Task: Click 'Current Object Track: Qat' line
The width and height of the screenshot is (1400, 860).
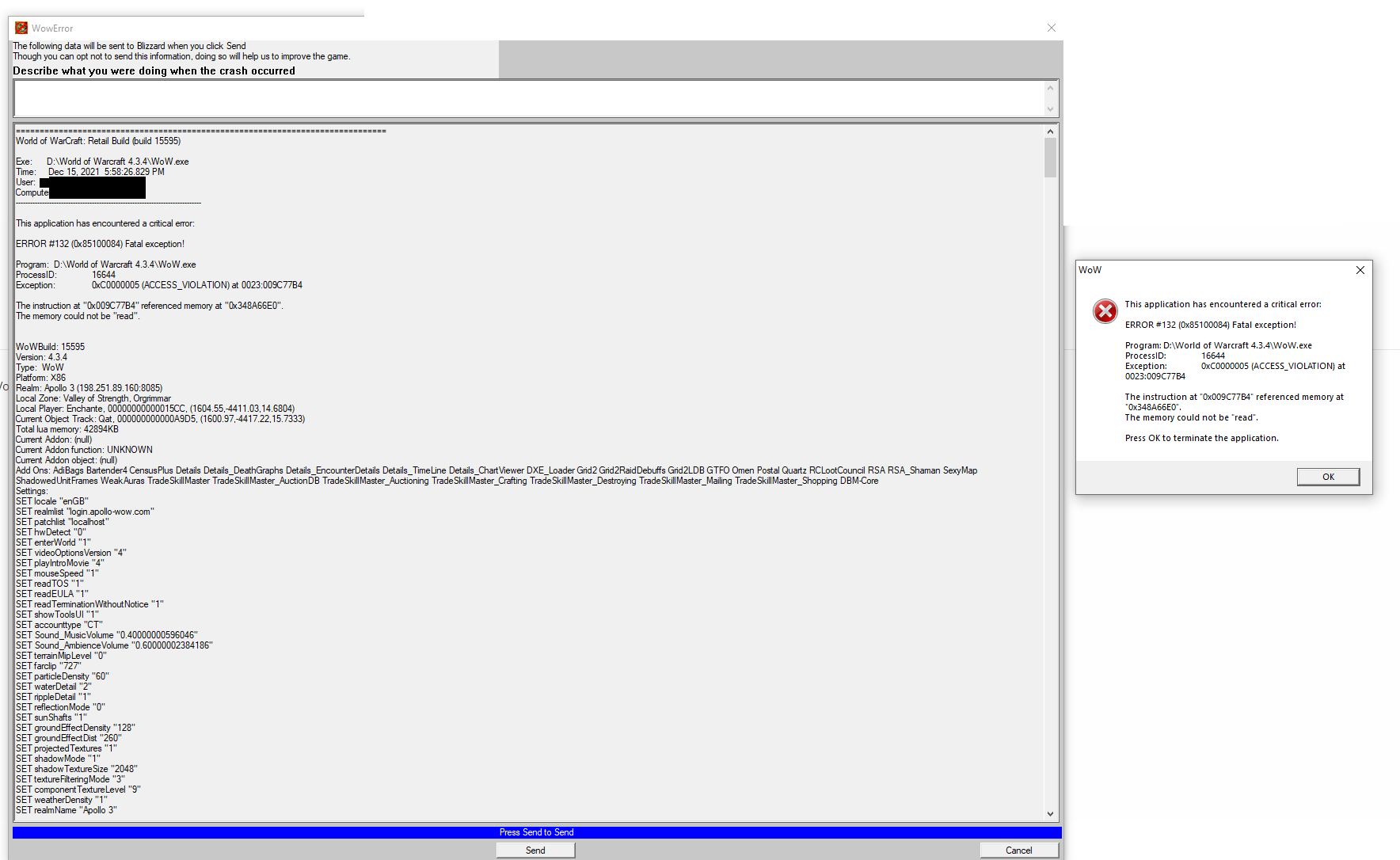Action: tap(160, 419)
